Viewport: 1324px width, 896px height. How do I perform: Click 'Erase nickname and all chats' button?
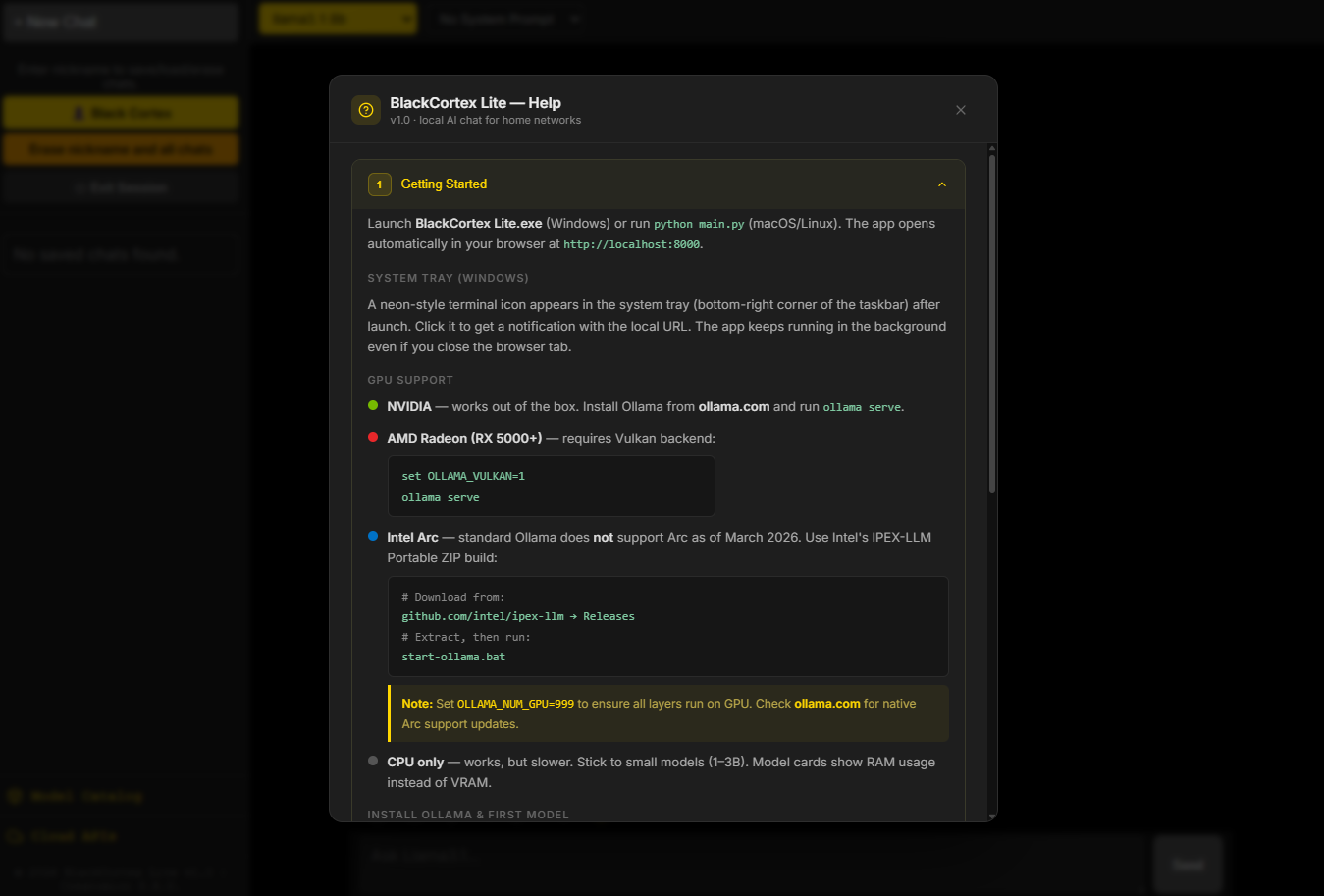coord(121,149)
